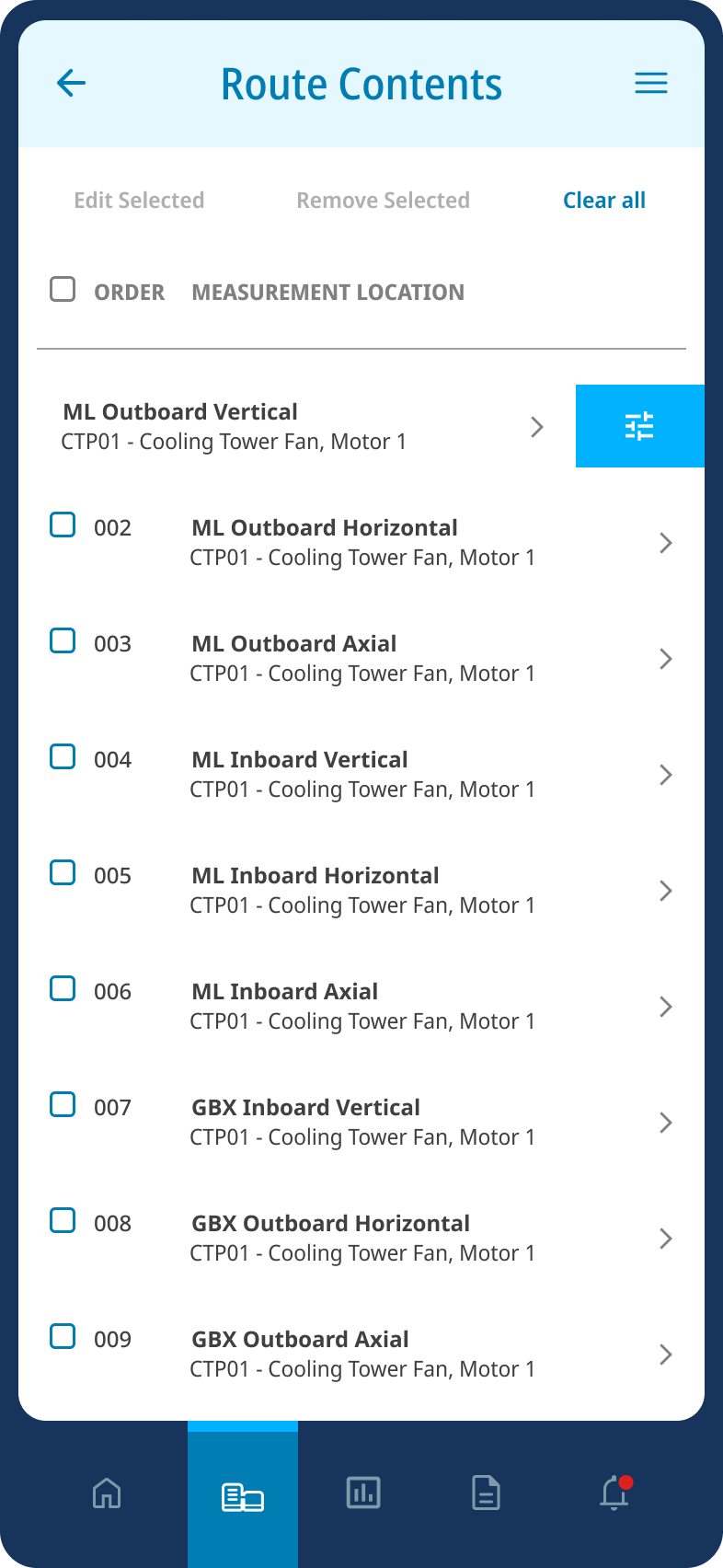Select GBX Outboard Axial list item
This screenshot has height=1568, width=723.
[x=361, y=1354]
